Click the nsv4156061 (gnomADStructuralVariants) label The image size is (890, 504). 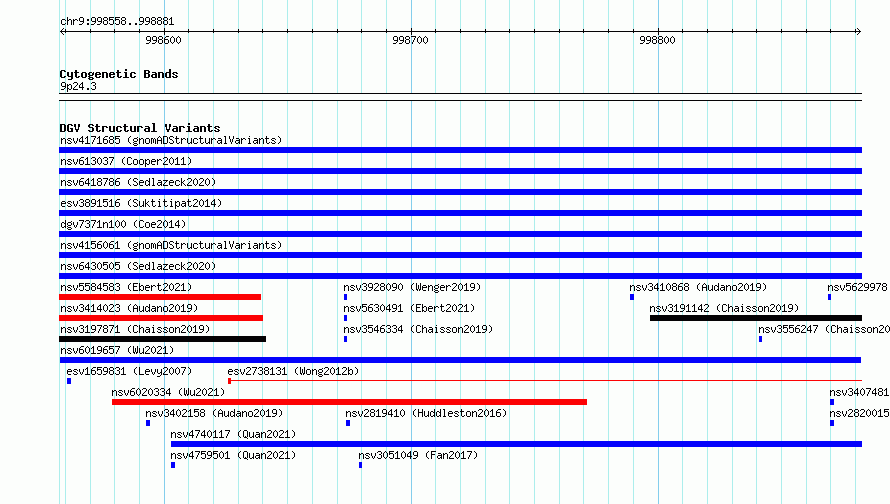pyautogui.click(x=171, y=245)
